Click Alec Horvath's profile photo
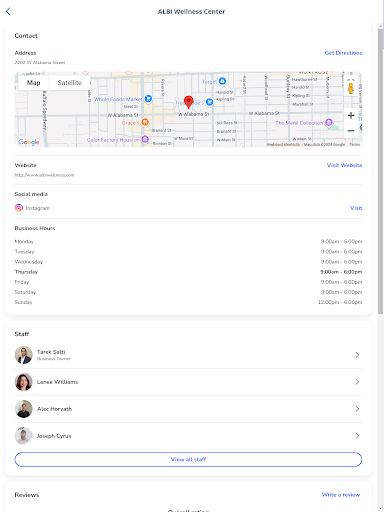Viewport: 384px width, 512px height. (24, 409)
